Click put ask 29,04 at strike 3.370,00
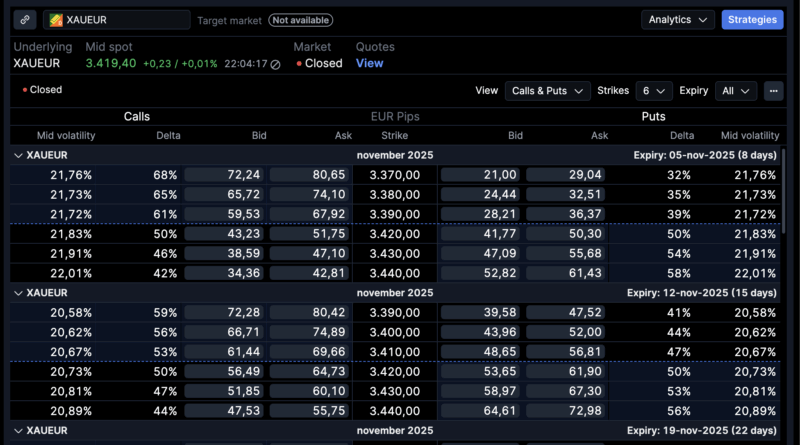The height and width of the screenshot is (445, 800). point(567,175)
